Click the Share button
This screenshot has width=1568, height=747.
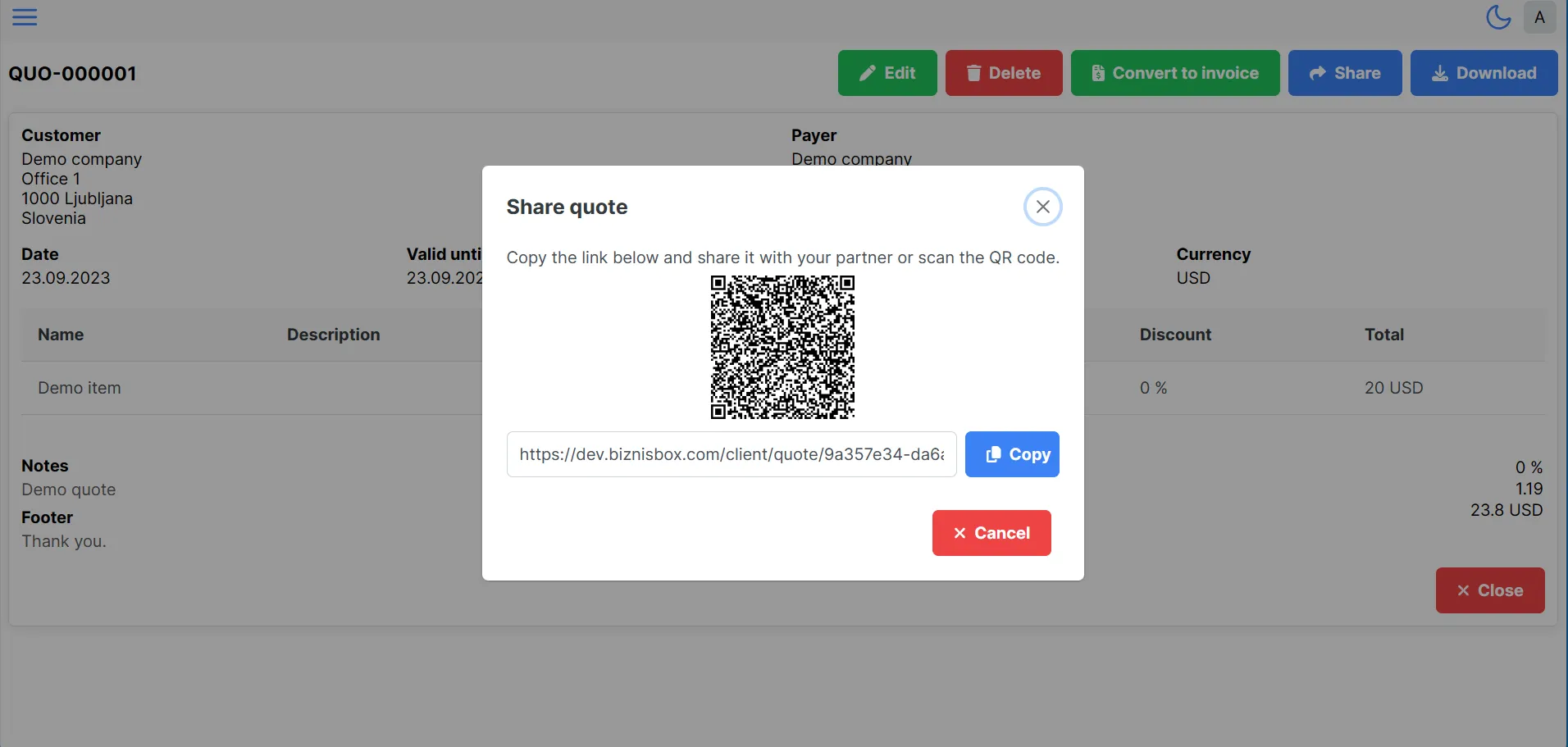pyautogui.click(x=1344, y=73)
